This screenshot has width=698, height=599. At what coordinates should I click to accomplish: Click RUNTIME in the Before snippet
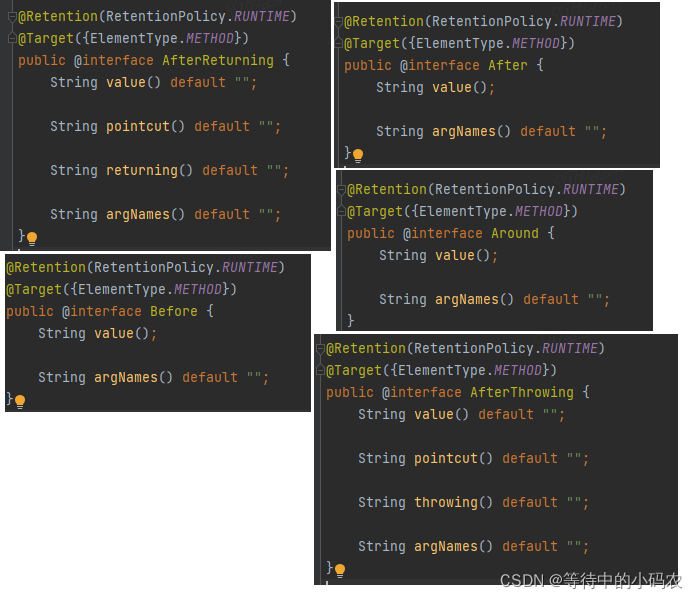coord(250,268)
